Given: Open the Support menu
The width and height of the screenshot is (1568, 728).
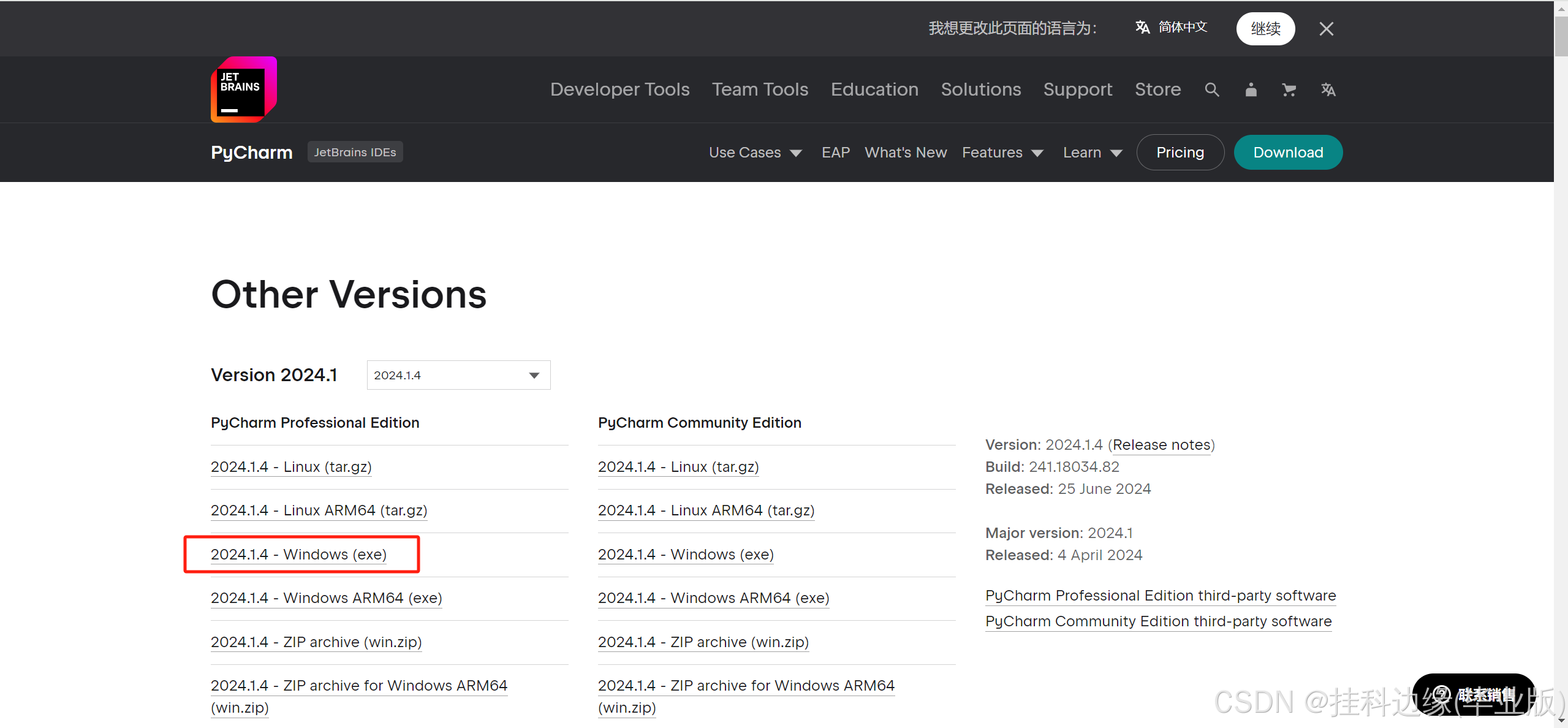Looking at the screenshot, I should [1078, 89].
